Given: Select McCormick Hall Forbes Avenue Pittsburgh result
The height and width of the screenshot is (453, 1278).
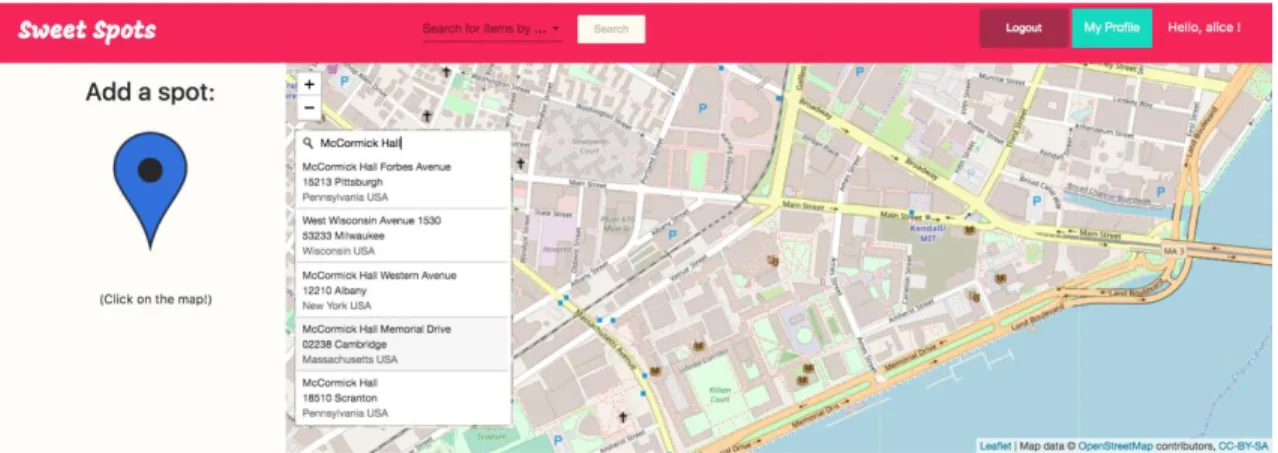Looking at the screenshot, I should tap(403, 182).
